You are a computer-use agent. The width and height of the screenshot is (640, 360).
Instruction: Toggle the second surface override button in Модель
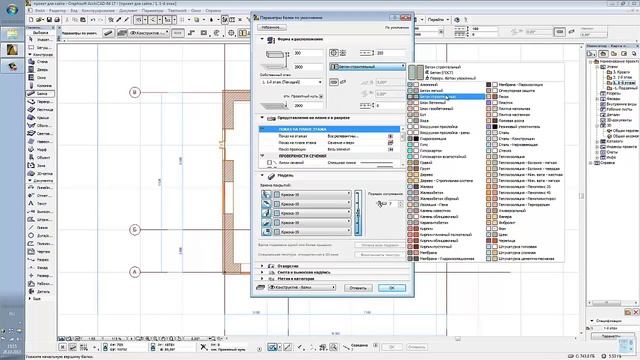(x=267, y=204)
